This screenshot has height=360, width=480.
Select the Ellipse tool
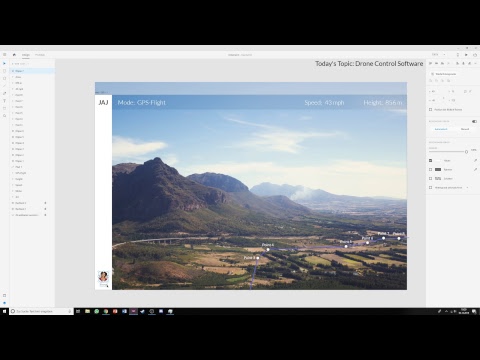coord(4,78)
